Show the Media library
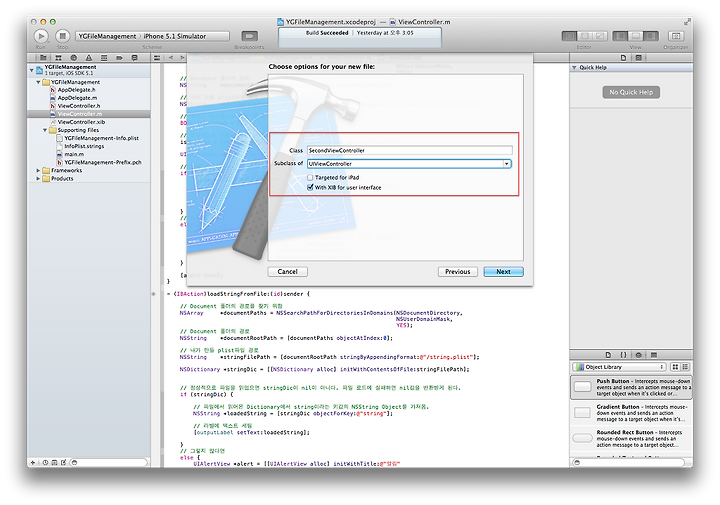The width and height of the screenshot is (720, 505). [x=653, y=355]
